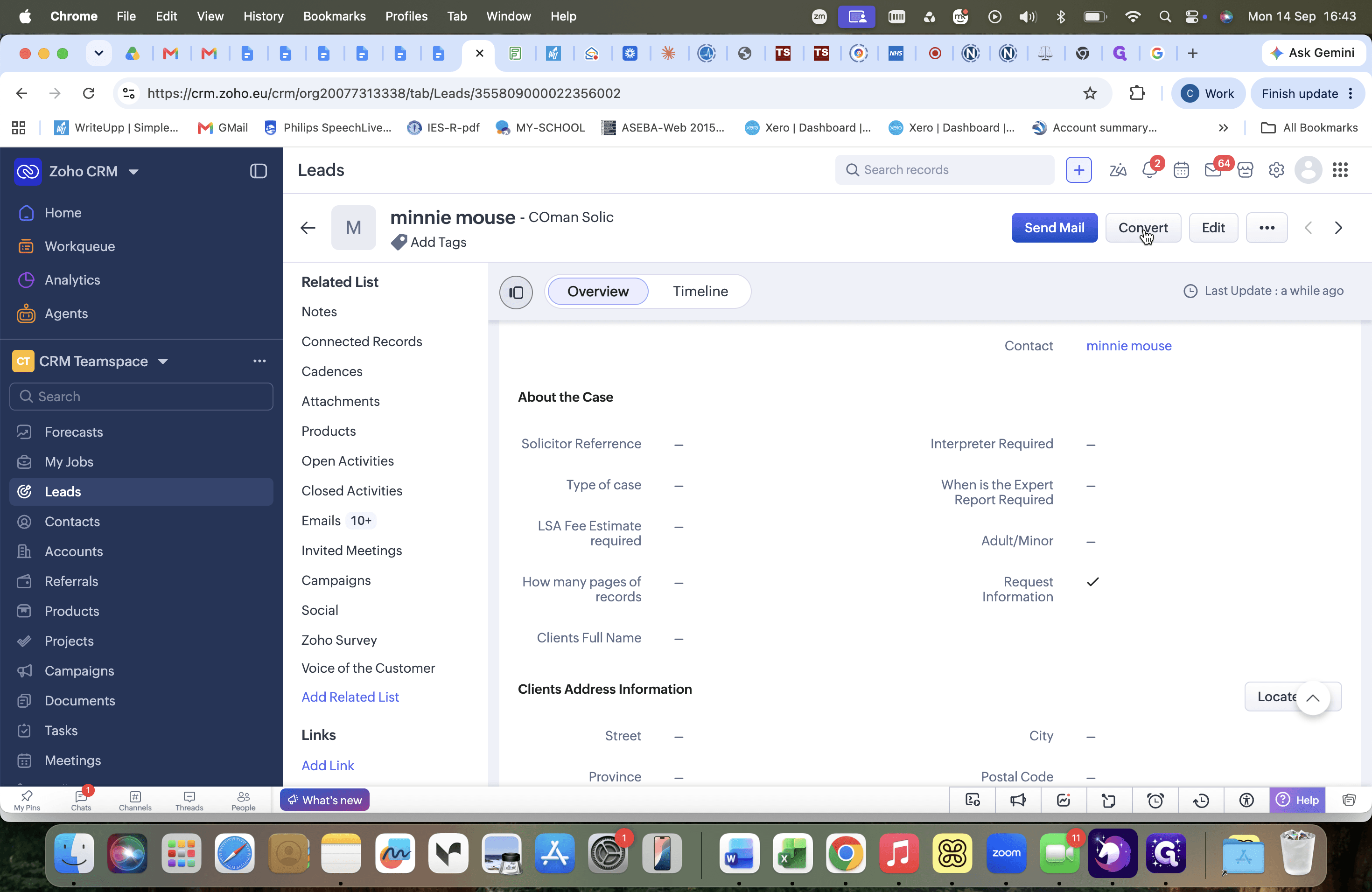
Task: Open the Zoho apps grid icon
Action: tap(1340, 170)
